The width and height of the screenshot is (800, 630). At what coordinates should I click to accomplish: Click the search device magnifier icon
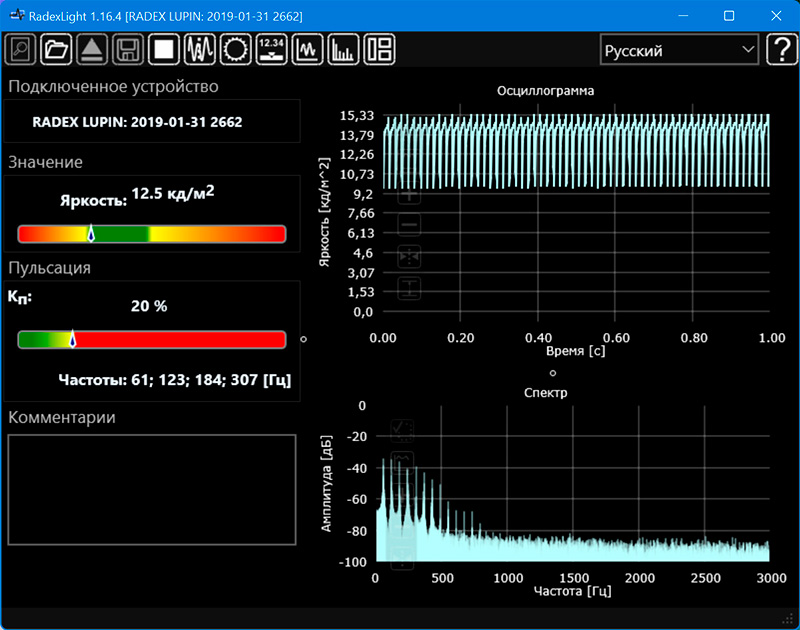pos(21,49)
